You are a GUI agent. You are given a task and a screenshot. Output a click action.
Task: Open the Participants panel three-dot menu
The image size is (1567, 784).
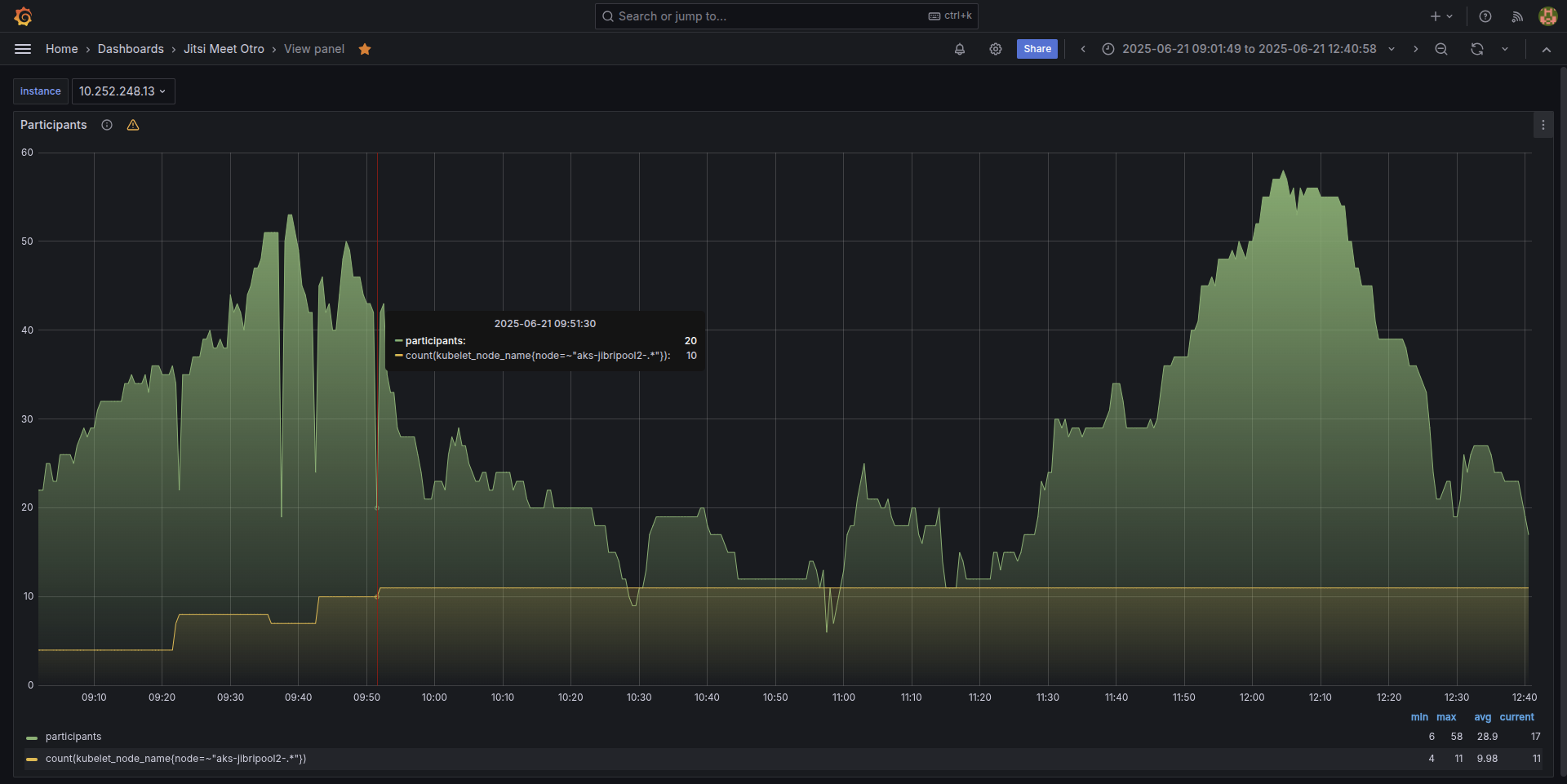tap(1543, 125)
